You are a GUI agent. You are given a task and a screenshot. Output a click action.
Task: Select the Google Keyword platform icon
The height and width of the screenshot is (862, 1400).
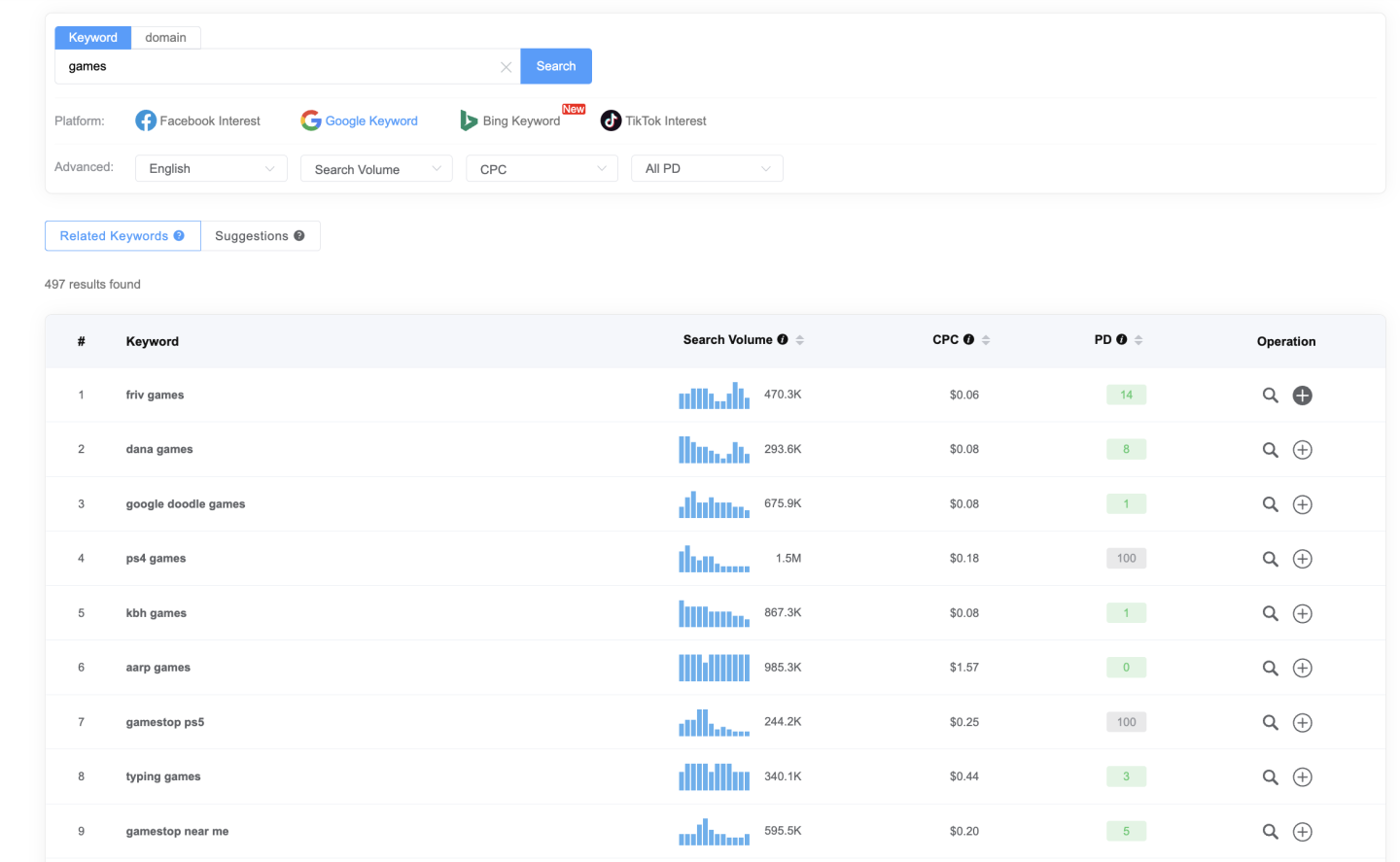click(x=310, y=120)
